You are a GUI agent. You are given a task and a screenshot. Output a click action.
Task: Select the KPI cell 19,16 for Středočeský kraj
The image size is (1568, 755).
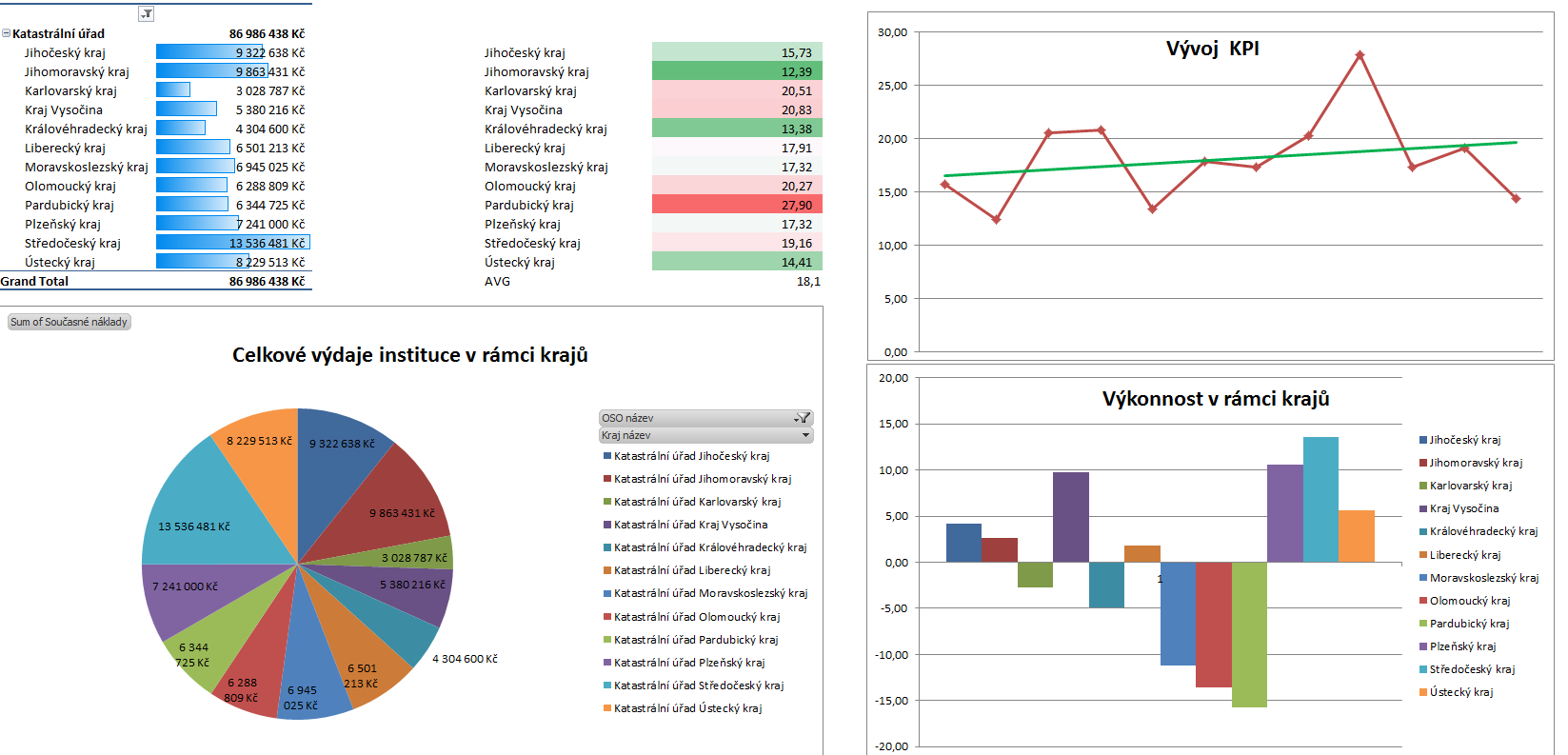click(737, 243)
